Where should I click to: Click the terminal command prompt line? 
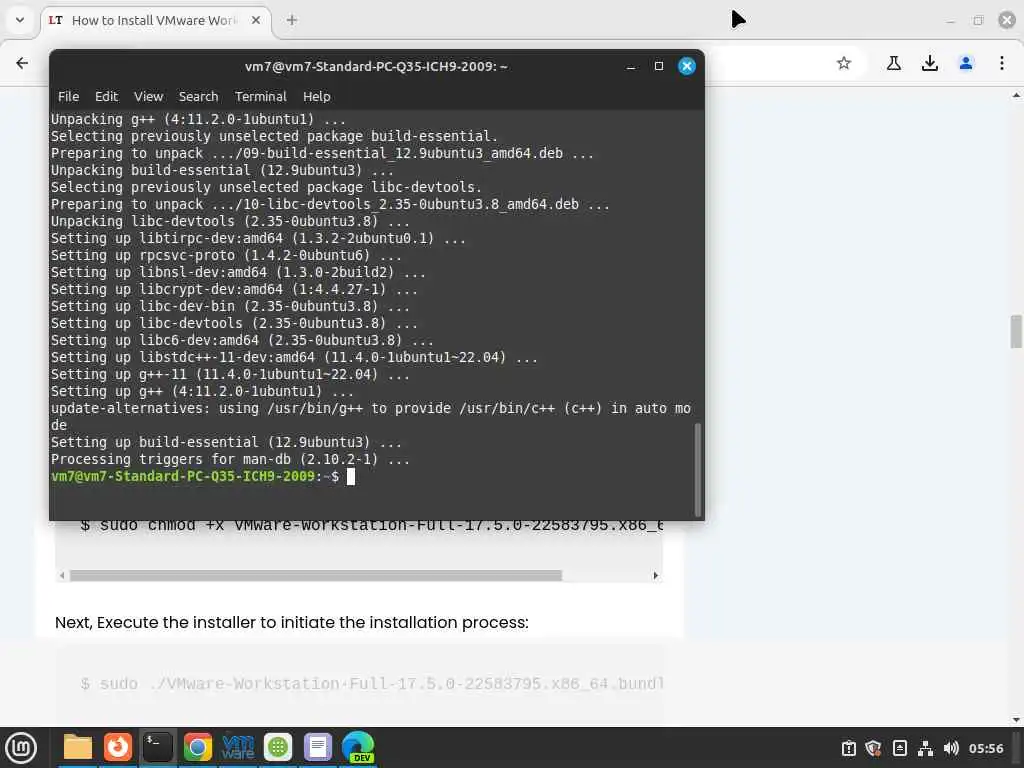tap(202, 476)
